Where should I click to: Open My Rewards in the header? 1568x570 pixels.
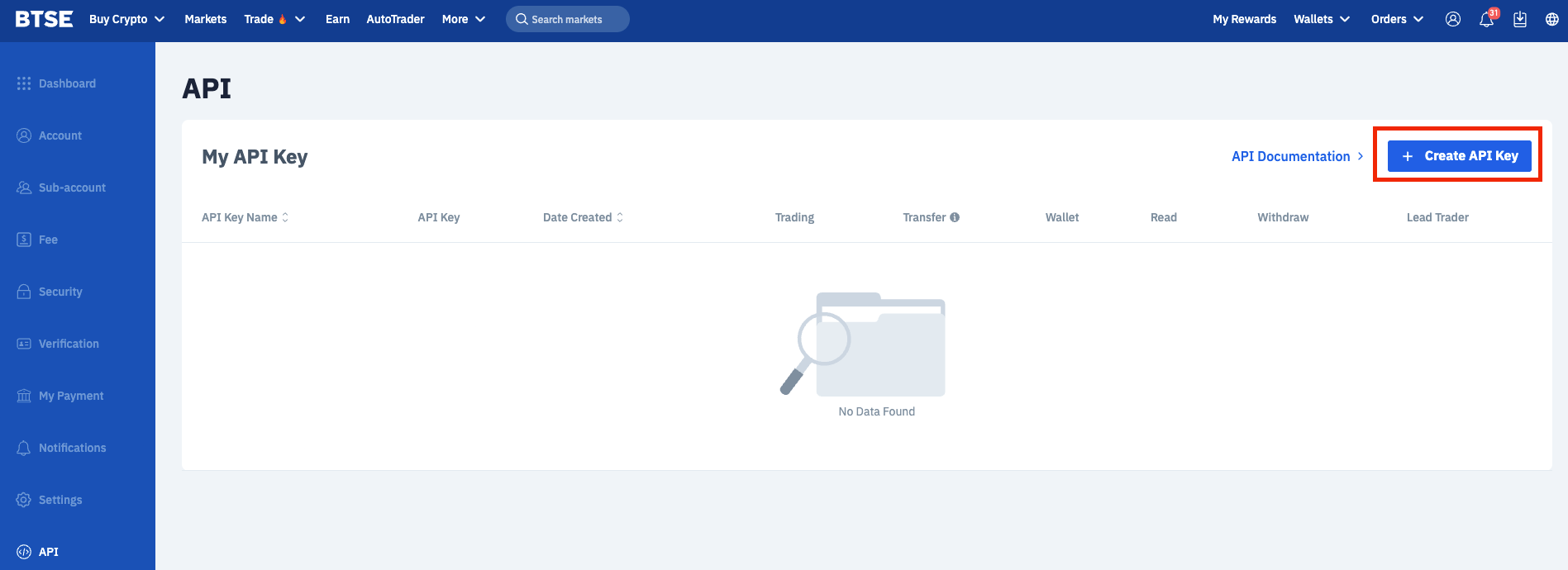click(1244, 19)
